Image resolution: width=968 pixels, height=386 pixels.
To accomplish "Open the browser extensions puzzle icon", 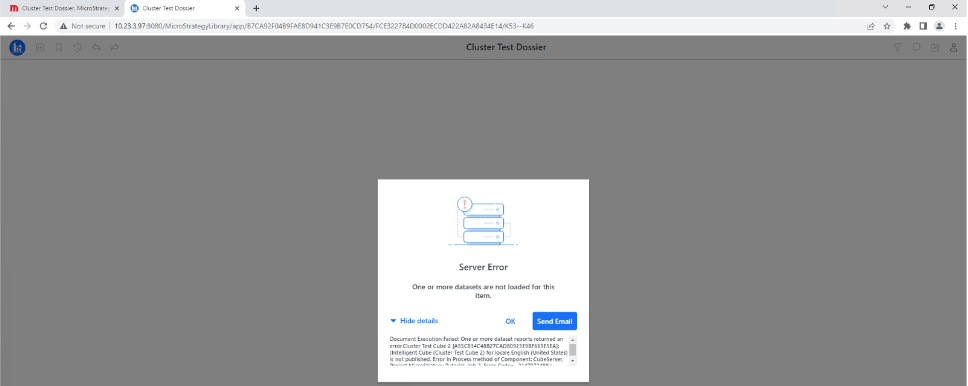I will click(907, 26).
